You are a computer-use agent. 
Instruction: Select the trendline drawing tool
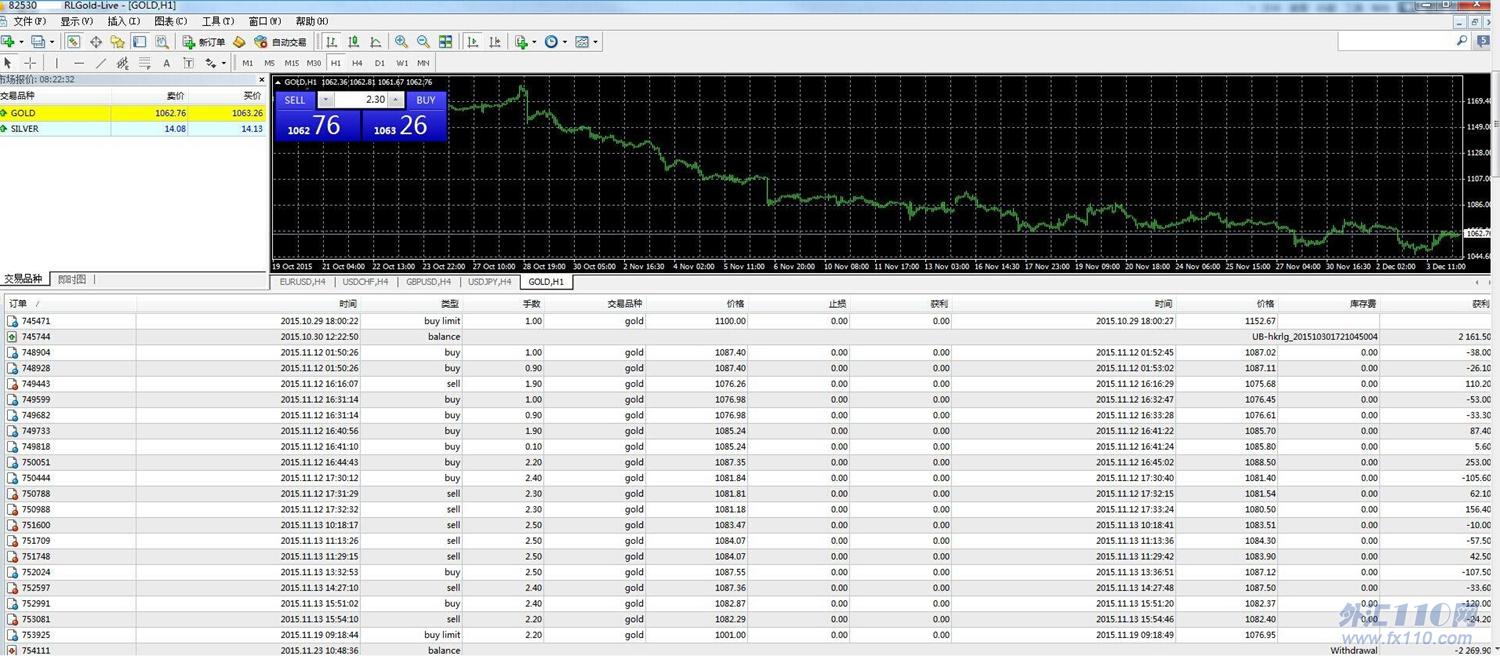[x=101, y=63]
